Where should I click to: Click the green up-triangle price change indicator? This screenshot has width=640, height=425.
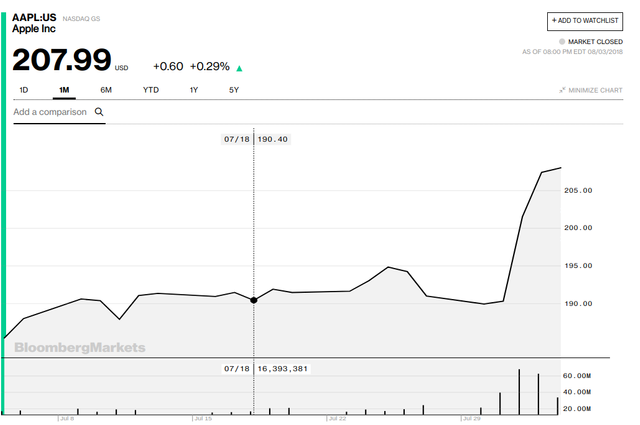point(240,68)
